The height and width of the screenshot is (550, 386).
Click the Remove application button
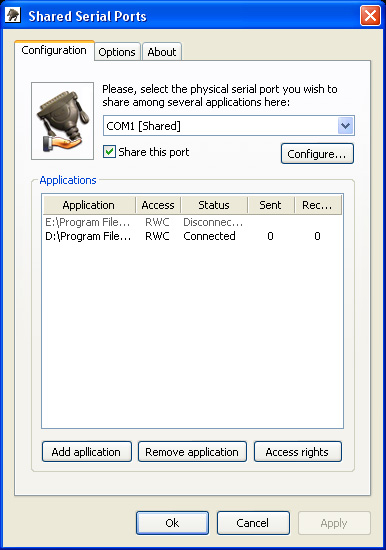[x=192, y=452]
